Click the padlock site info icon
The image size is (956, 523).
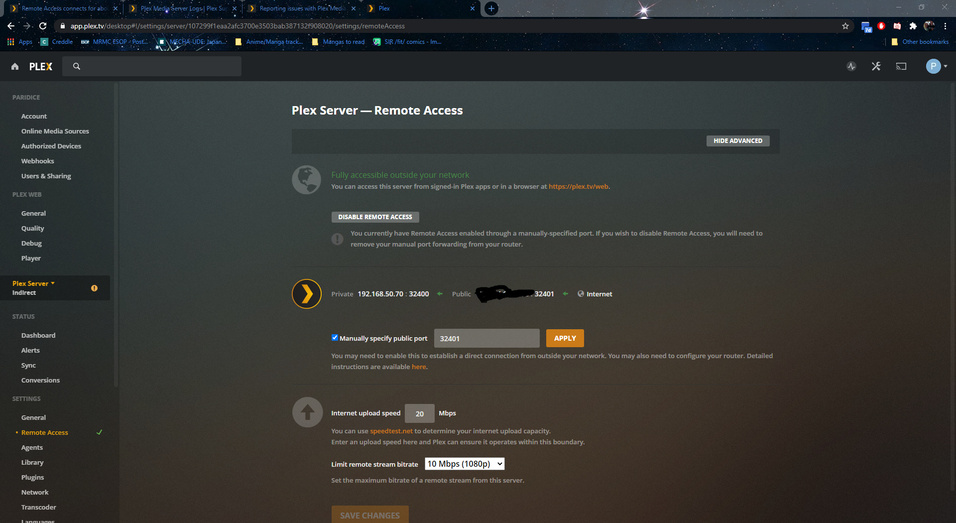point(62,26)
